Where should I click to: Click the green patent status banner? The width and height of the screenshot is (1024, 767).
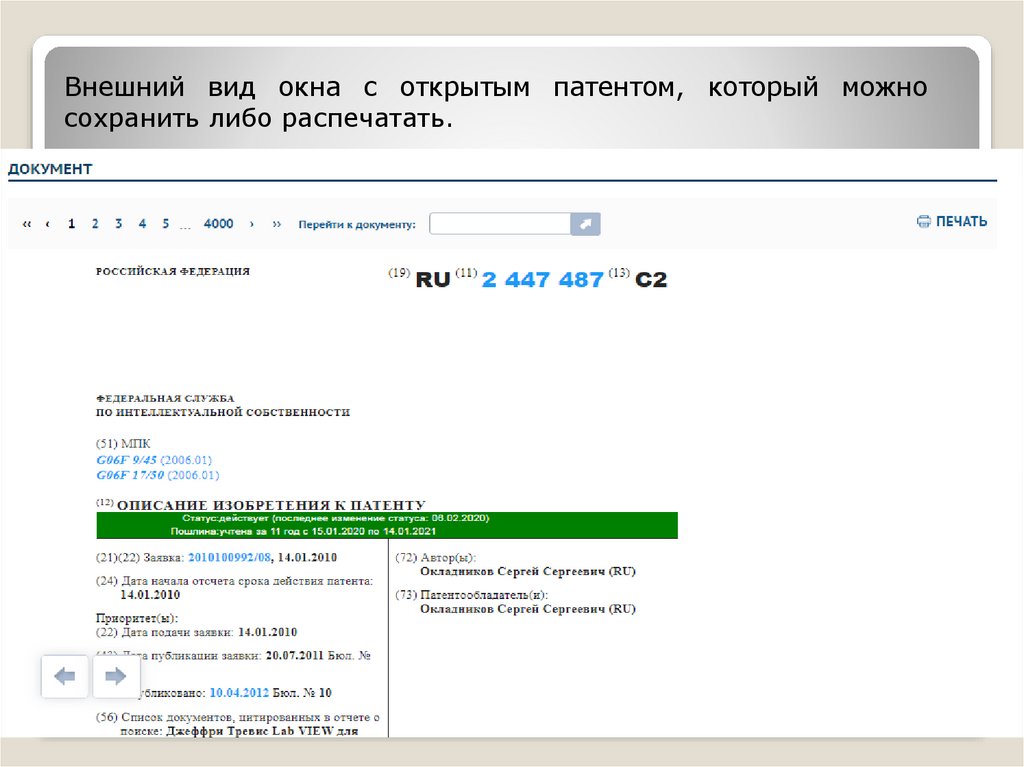tap(387, 525)
